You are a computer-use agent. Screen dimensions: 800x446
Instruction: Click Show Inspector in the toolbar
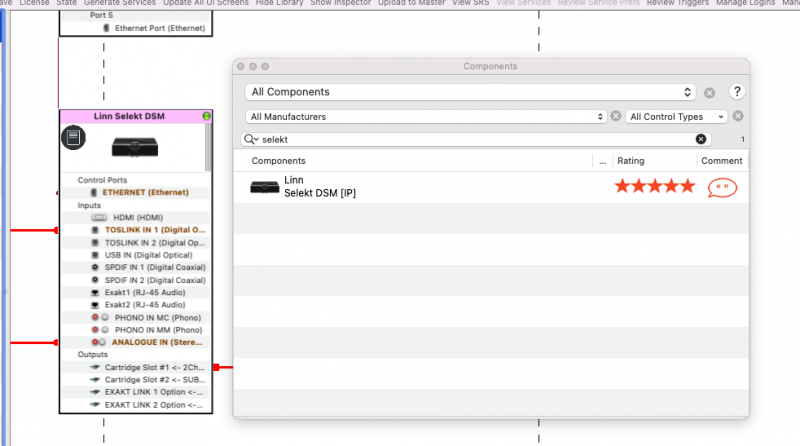point(341,3)
